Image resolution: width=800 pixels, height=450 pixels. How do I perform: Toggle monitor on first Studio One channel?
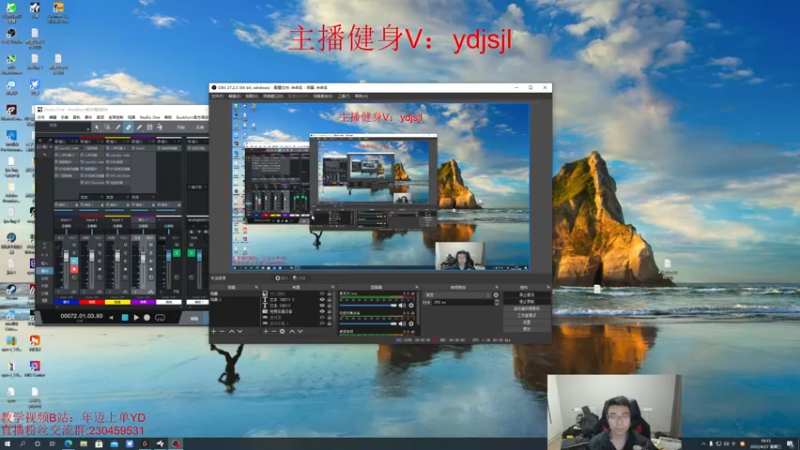pos(74,261)
